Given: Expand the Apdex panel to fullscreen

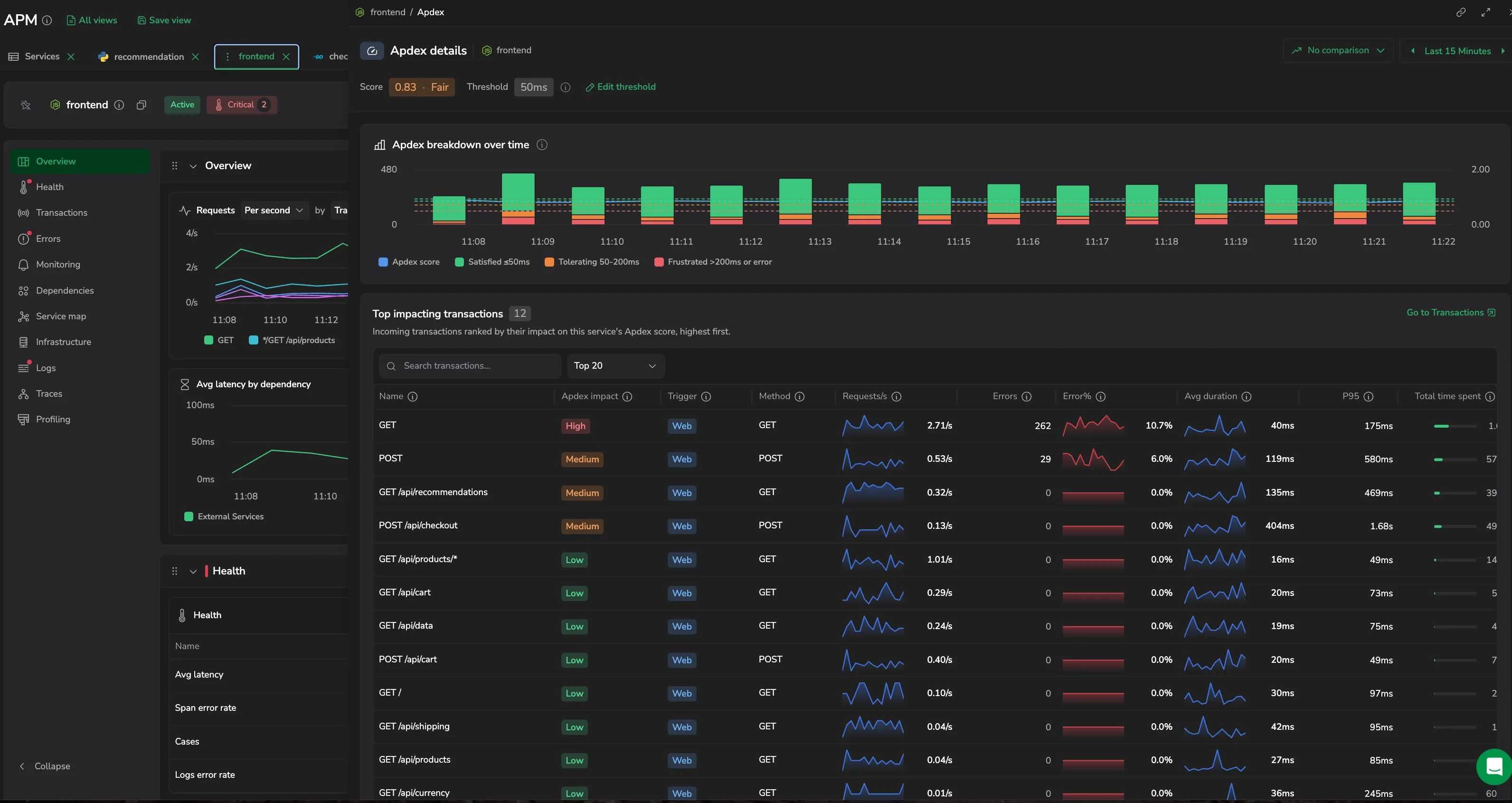Looking at the screenshot, I should pyautogui.click(x=1485, y=12).
